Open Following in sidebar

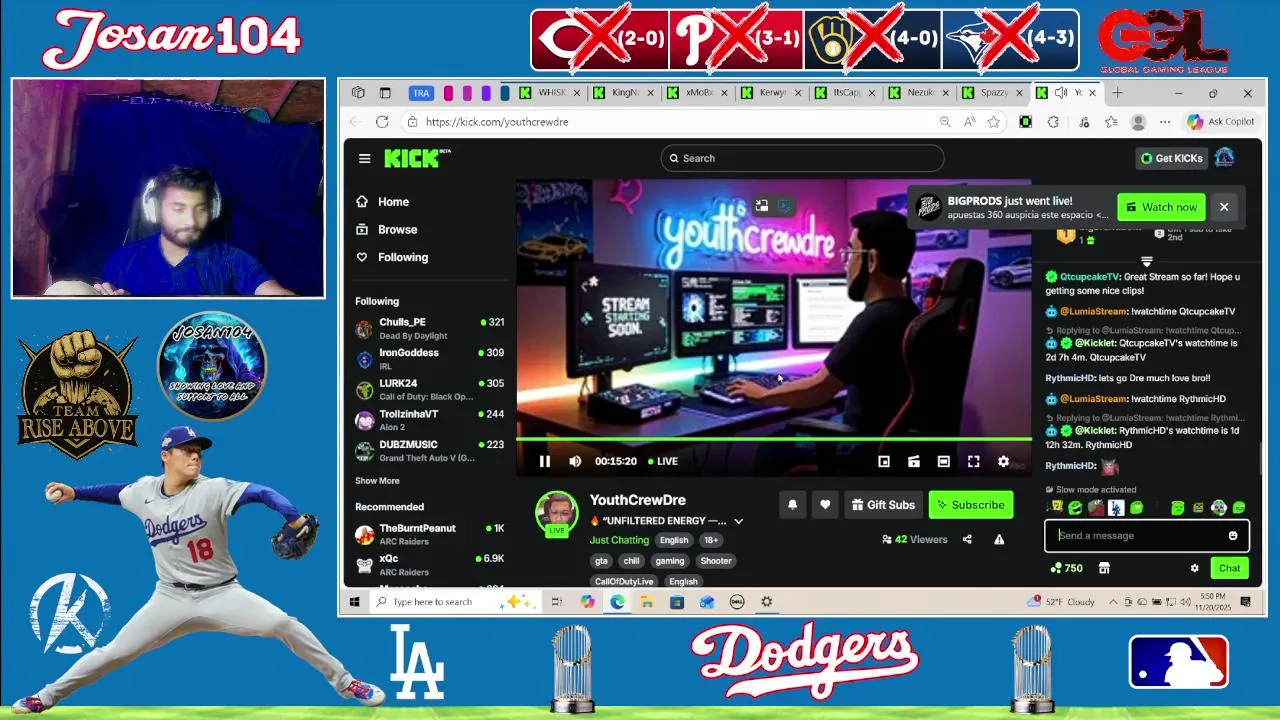(392, 257)
